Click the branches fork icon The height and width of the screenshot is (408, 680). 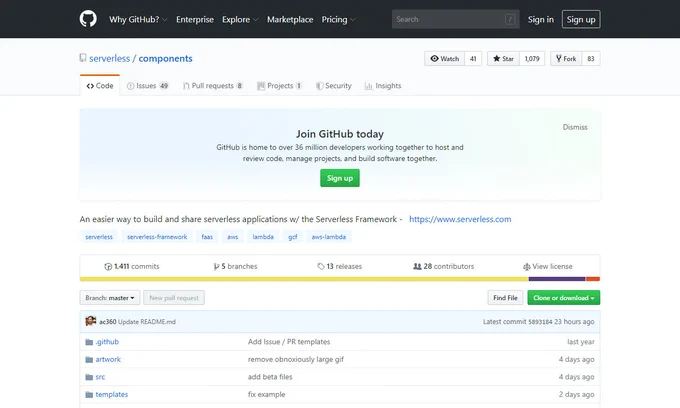click(x=216, y=267)
